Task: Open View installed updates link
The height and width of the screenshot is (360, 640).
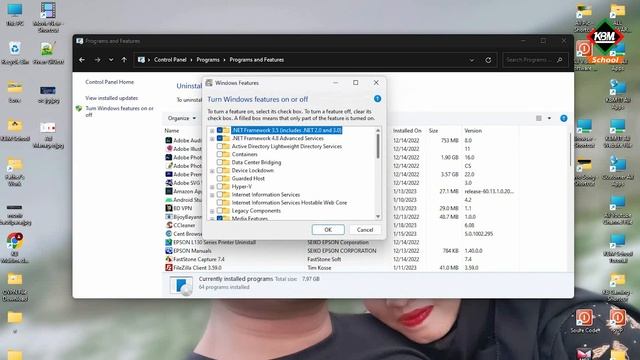Action: (x=111, y=98)
